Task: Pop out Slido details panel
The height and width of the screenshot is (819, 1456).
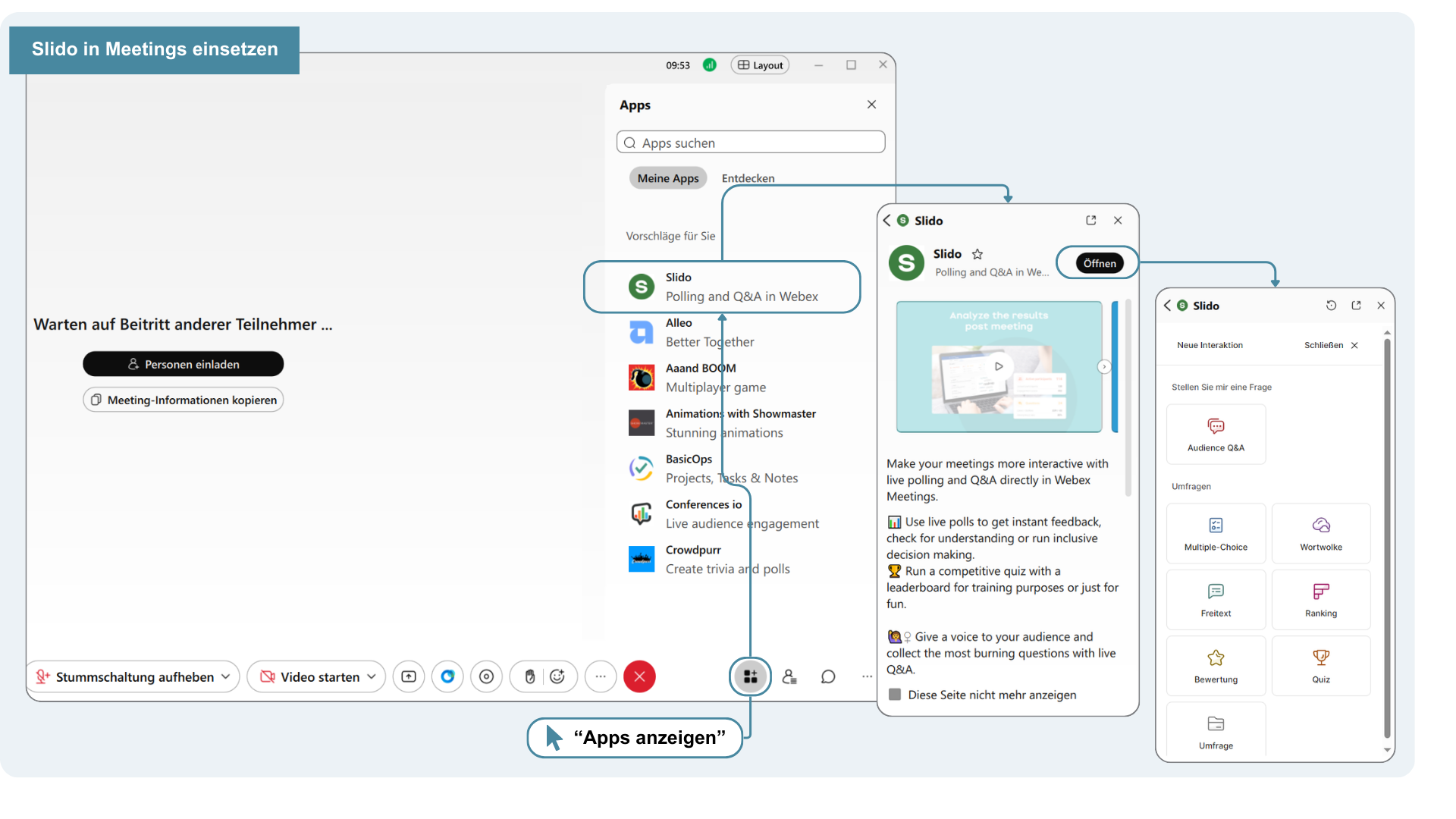Action: 1090,221
